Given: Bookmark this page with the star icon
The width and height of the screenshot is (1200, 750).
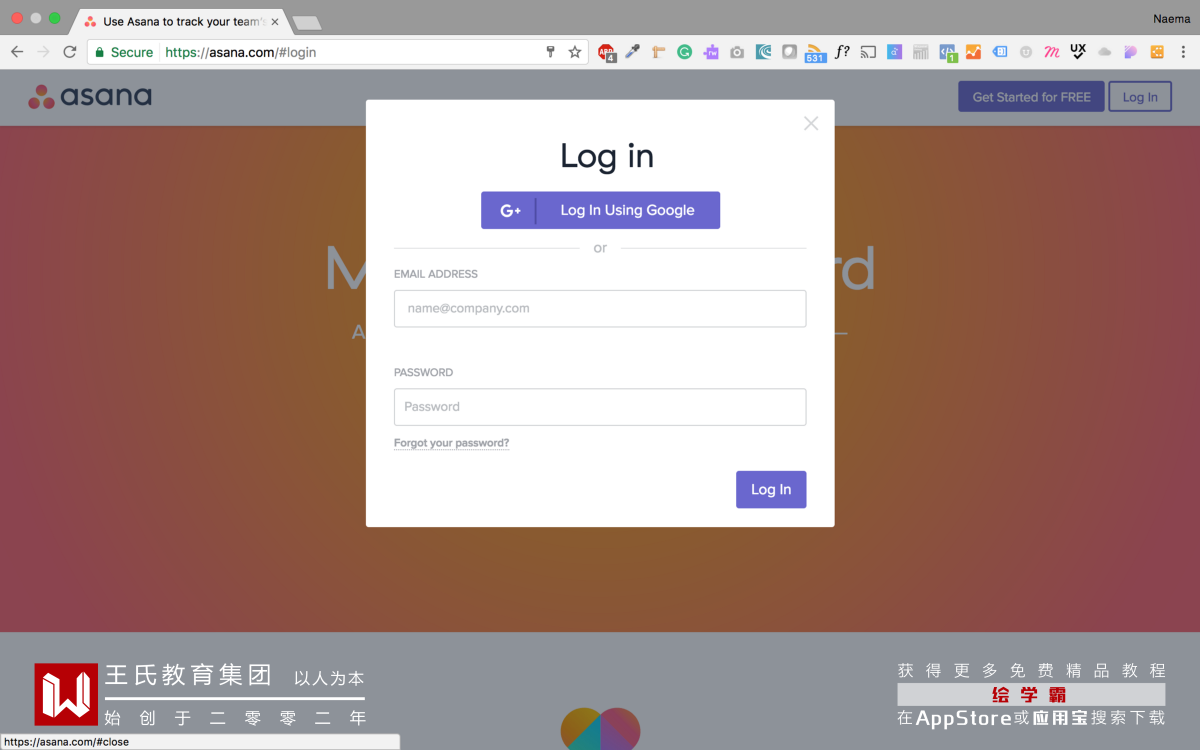Looking at the screenshot, I should pos(575,52).
